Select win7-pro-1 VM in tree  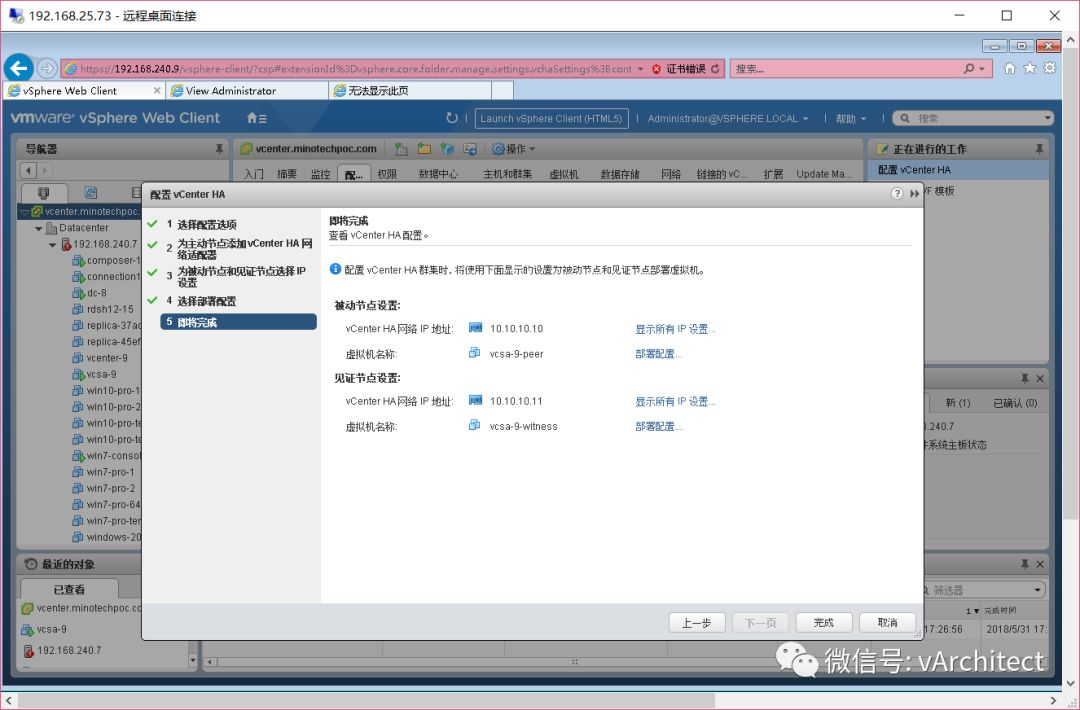click(x=110, y=472)
